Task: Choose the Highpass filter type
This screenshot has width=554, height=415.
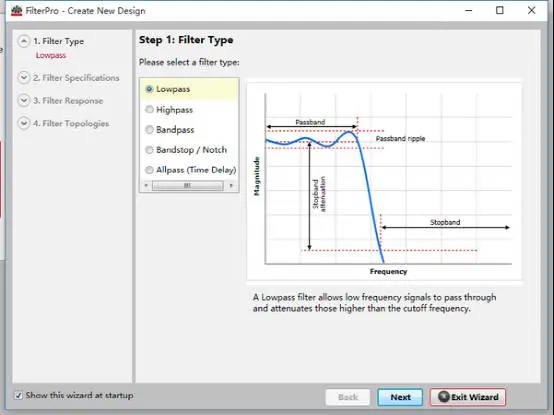Action: 149,109
